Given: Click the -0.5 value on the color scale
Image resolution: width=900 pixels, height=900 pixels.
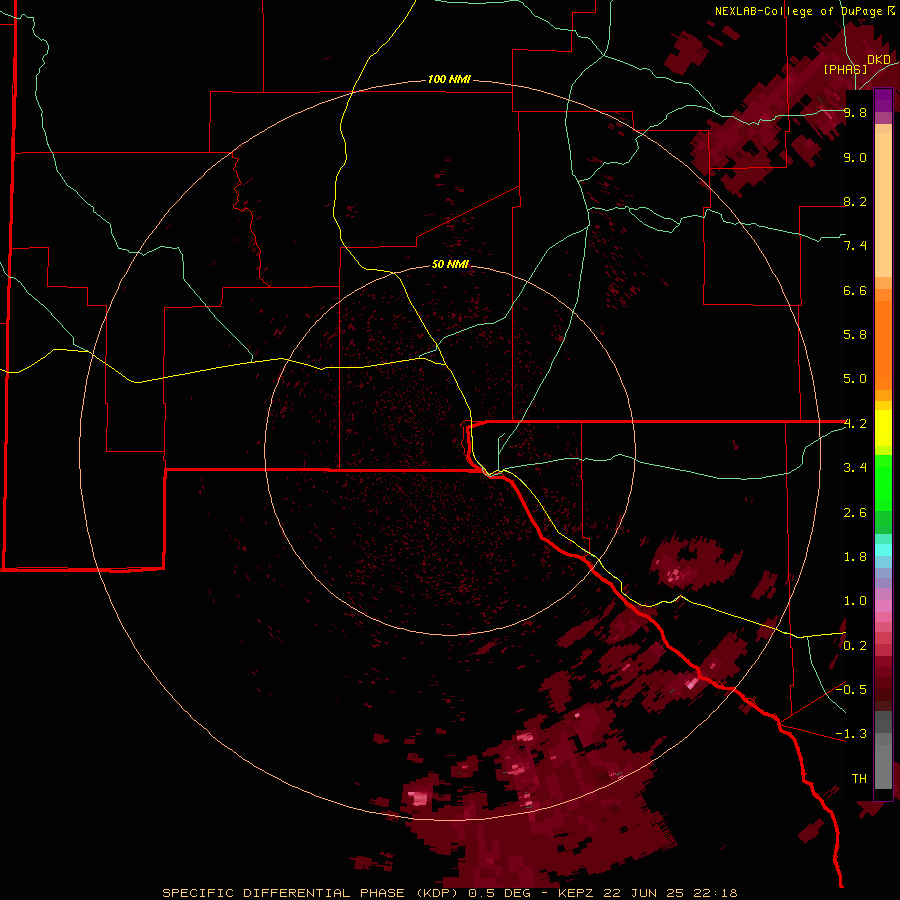Looking at the screenshot, I should [851, 690].
